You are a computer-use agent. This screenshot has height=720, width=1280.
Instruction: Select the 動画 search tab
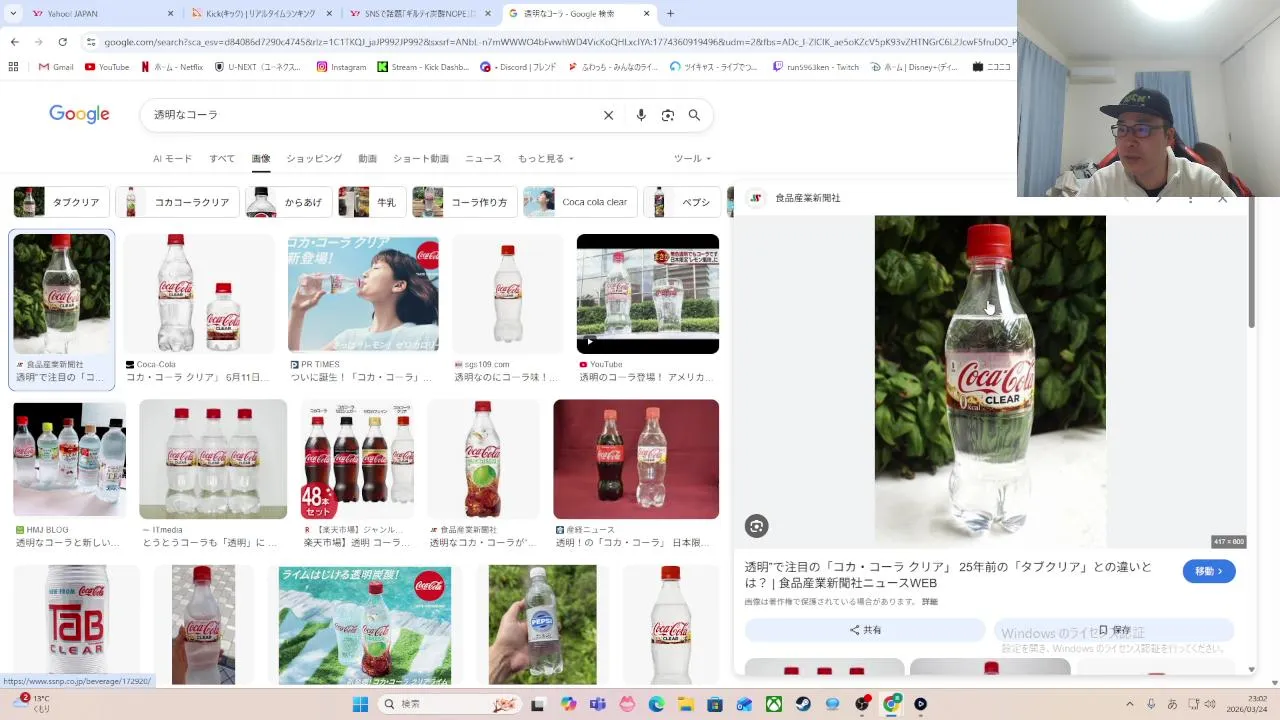coord(367,159)
